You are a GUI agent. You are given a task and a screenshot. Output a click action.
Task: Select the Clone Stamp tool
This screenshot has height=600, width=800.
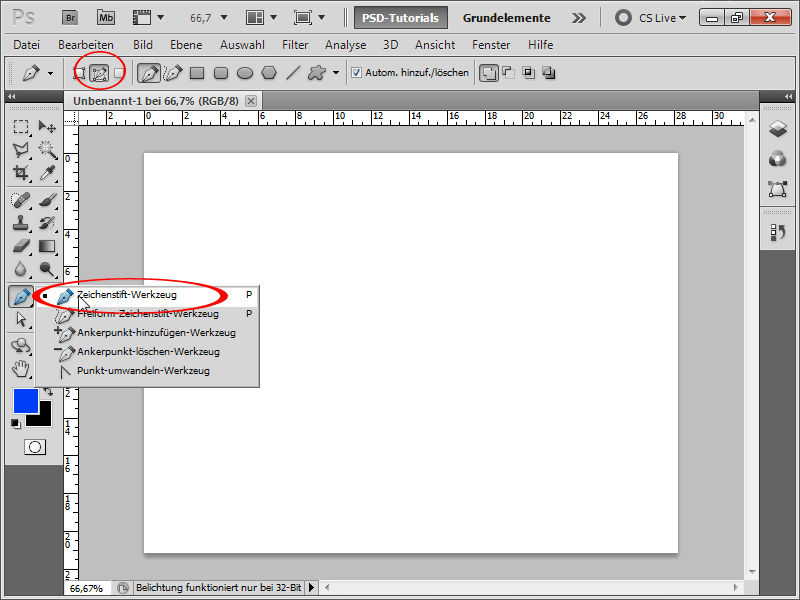click(x=21, y=223)
